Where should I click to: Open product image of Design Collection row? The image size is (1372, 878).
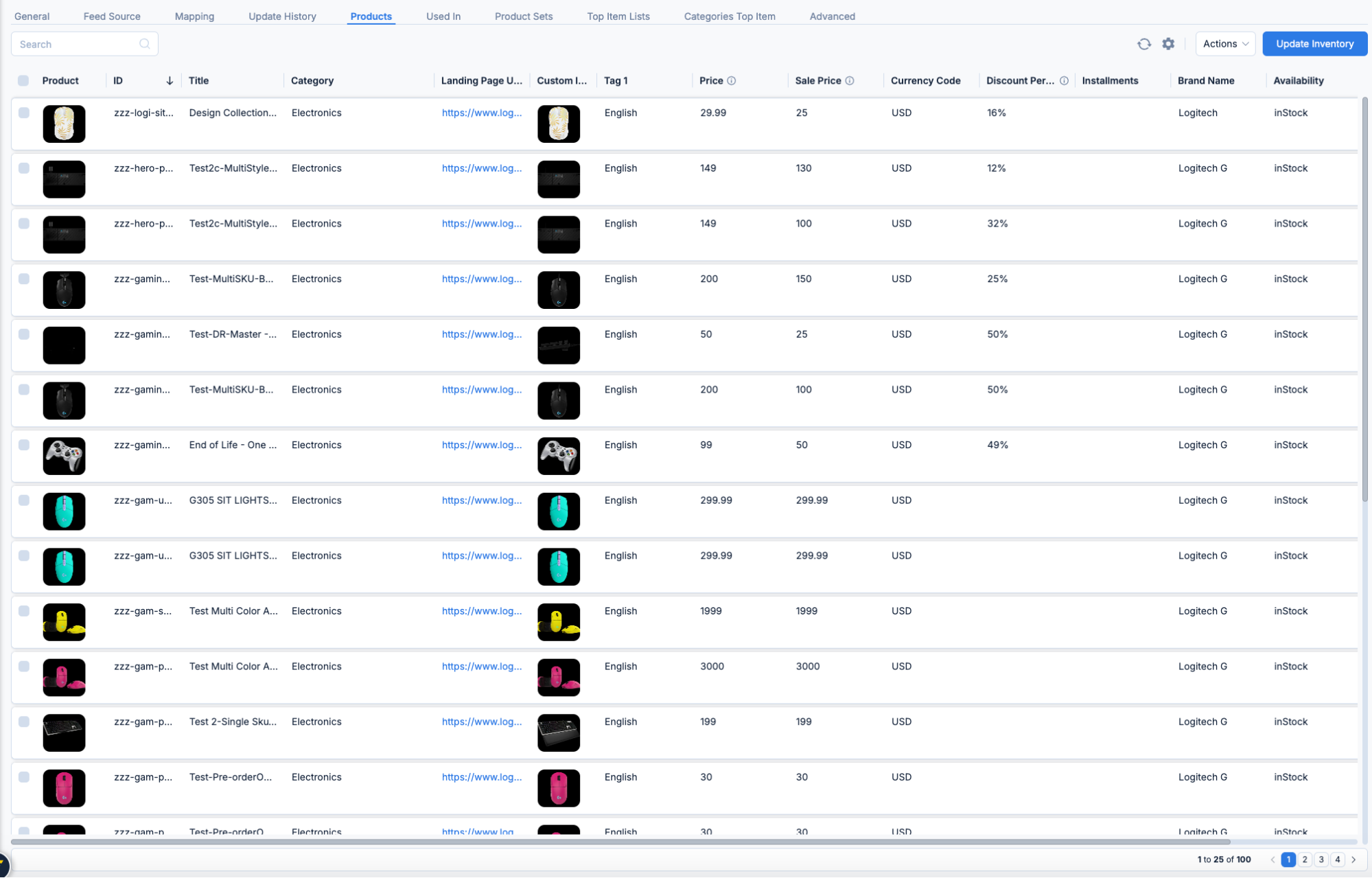tap(64, 124)
